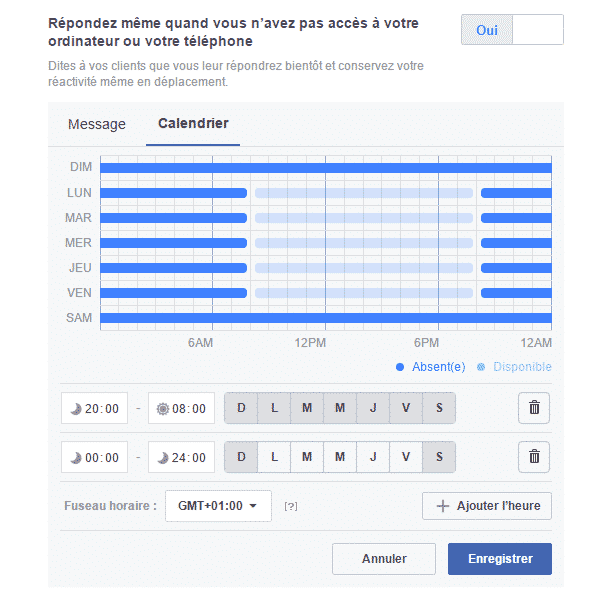Screen dimensions: 612x602
Task: Click the sun icon beside 08:00
Action: [163, 408]
